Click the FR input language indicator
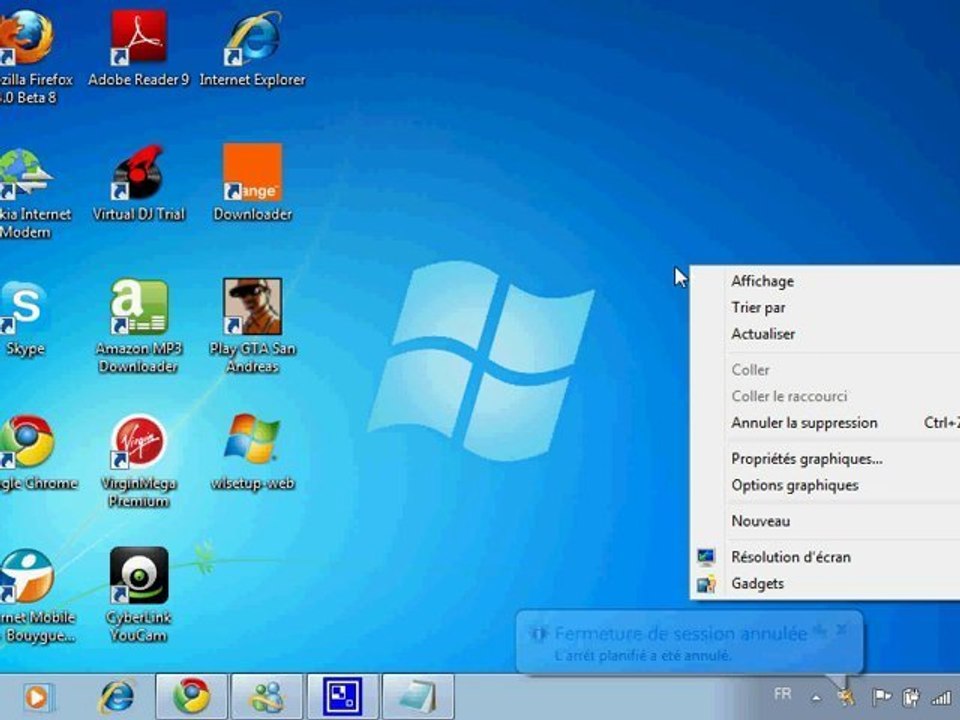The image size is (960, 720). pos(782,694)
